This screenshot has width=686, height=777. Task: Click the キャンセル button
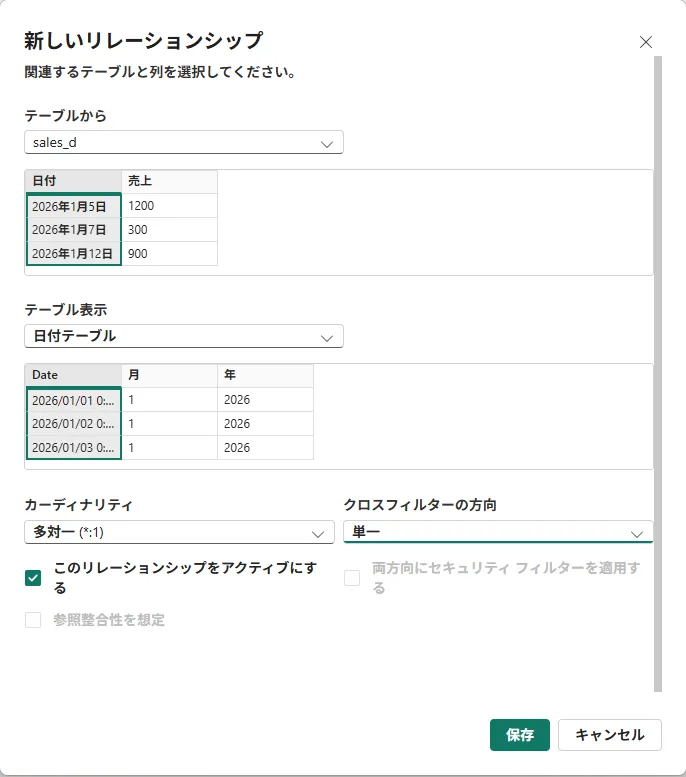(610, 735)
